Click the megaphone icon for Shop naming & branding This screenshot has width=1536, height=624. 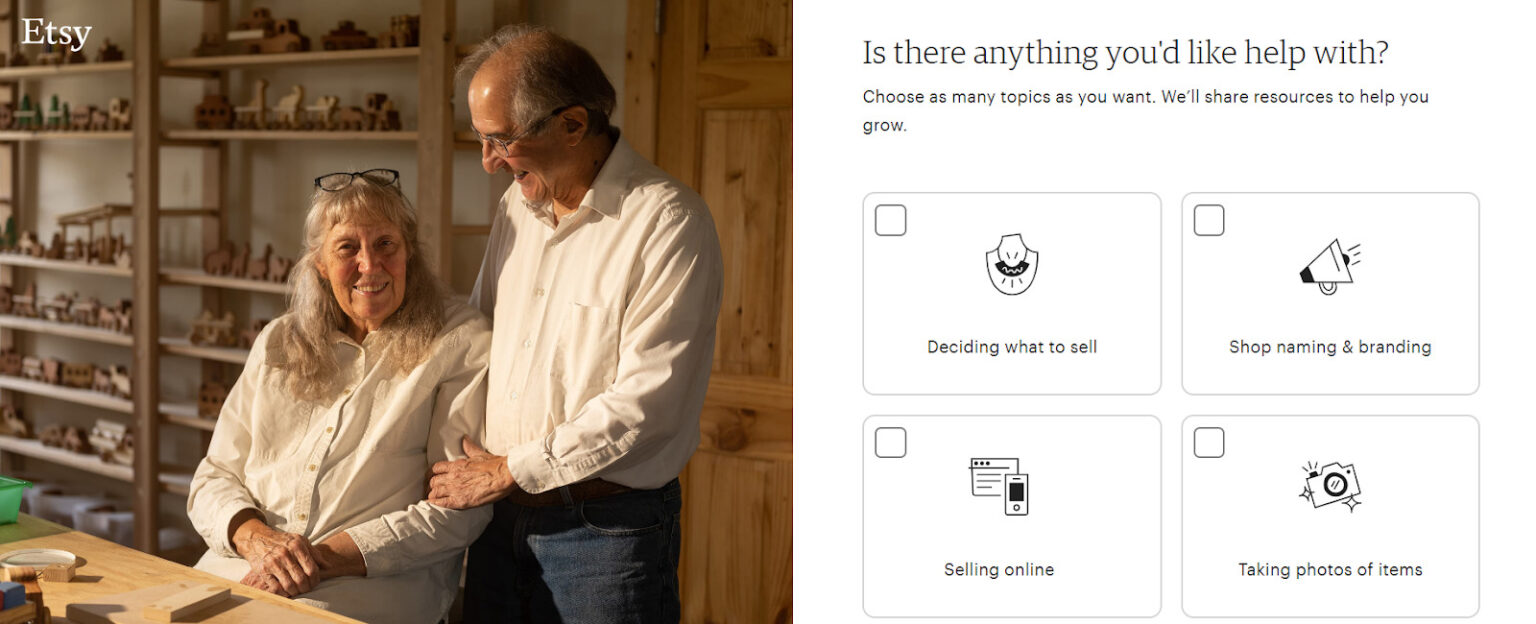click(1330, 265)
